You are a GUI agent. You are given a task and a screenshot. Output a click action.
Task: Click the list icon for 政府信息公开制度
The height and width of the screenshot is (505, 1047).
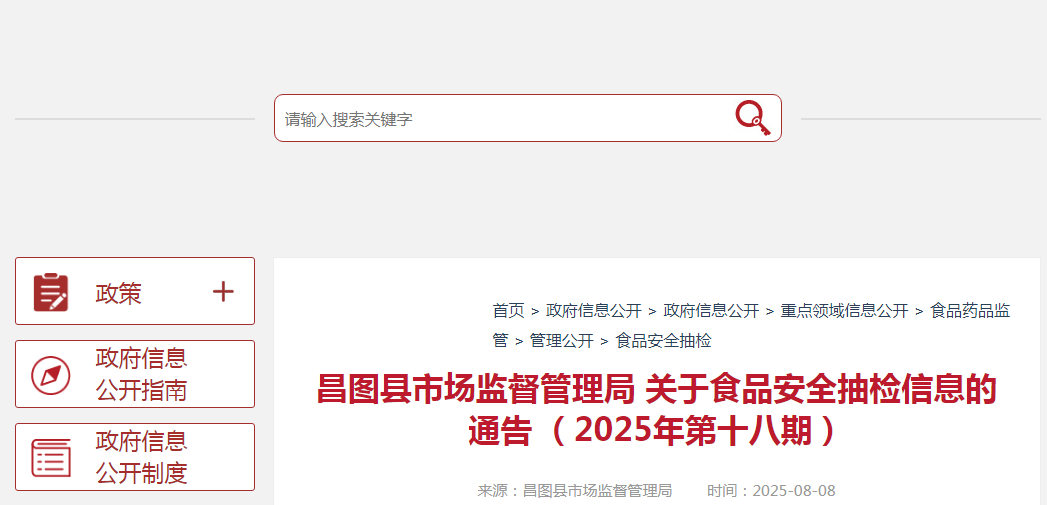click(x=51, y=458)
